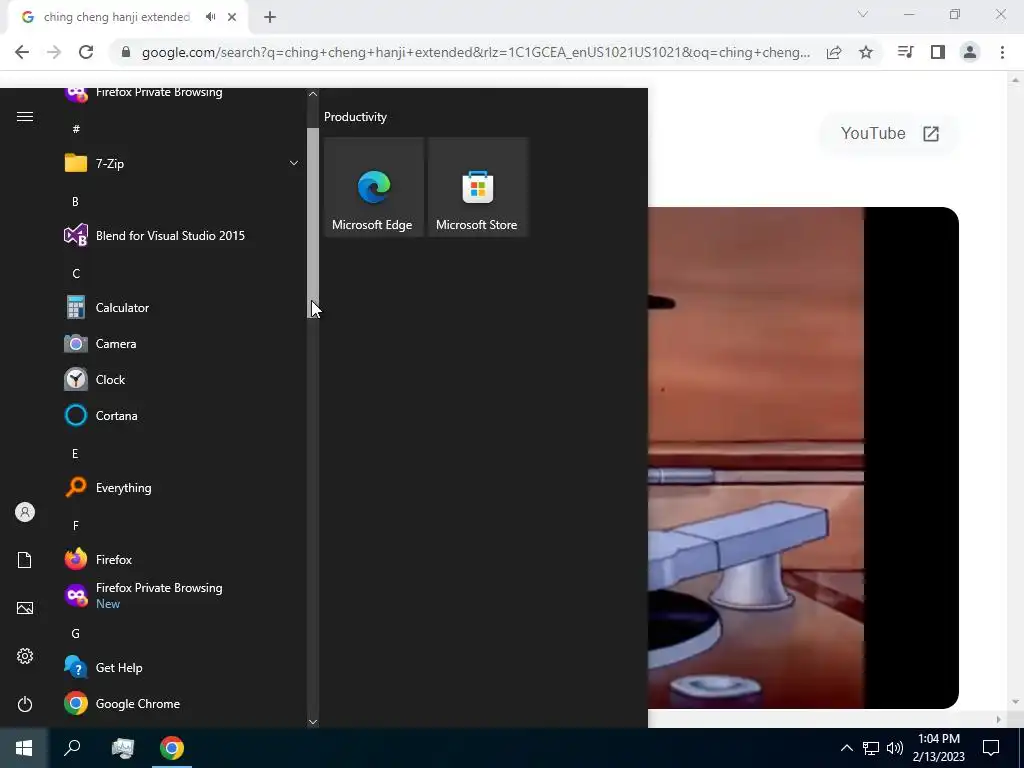Open network status in system tray
The height and width of the screenshot is (768, 1024).
coord(871,748)
